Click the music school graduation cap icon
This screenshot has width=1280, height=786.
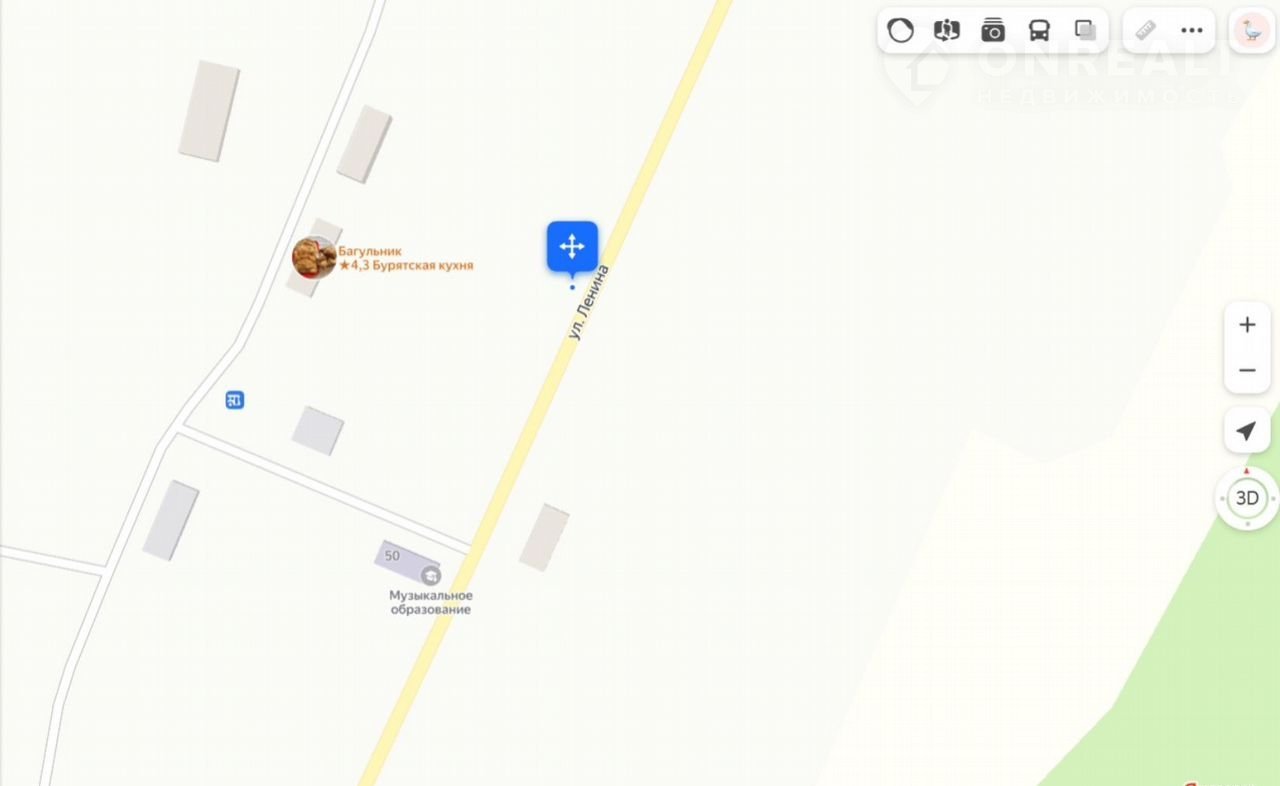(431, 575)
